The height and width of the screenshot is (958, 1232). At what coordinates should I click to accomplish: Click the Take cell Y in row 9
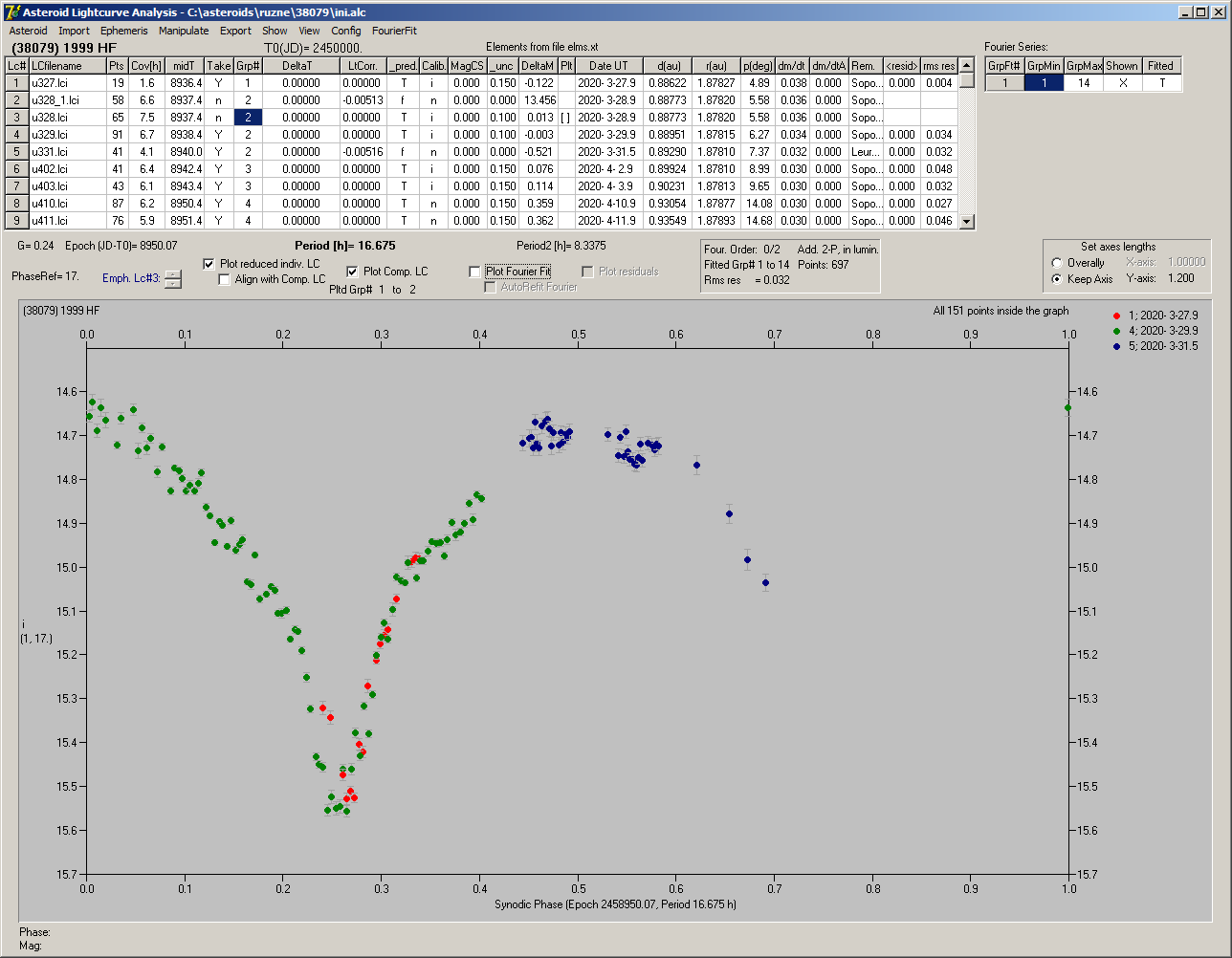[x=219, y=221]
